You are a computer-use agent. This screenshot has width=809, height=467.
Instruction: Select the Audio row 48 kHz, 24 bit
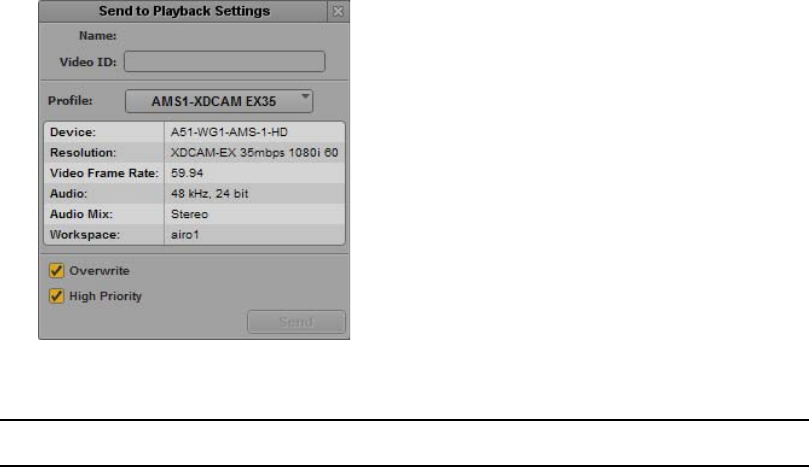click(x=195, y=194)
